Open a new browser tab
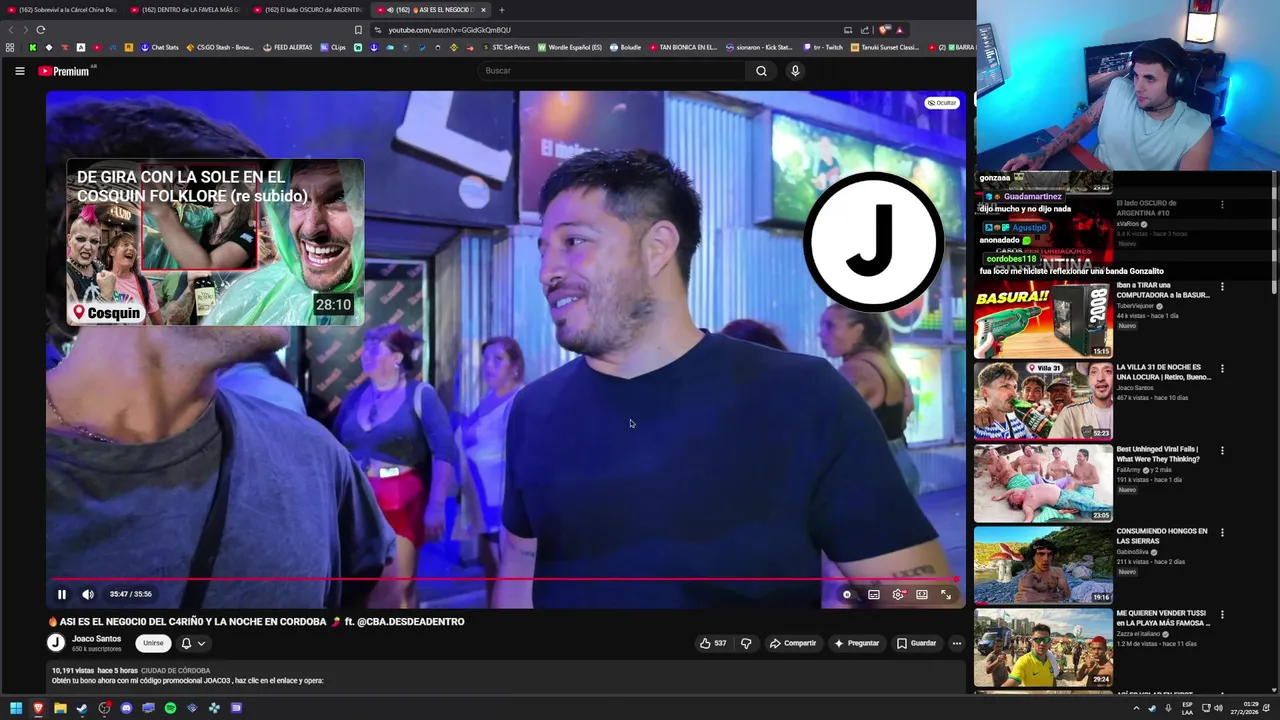 (502, 10)
